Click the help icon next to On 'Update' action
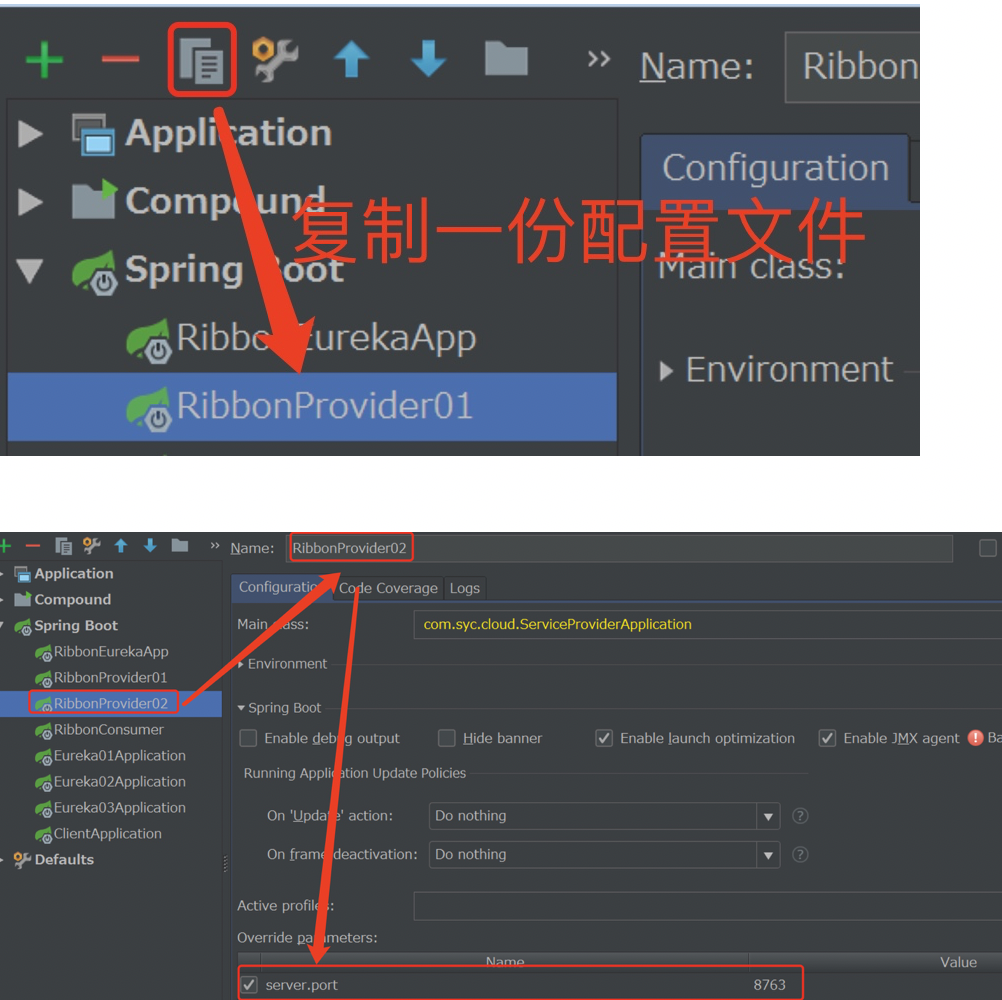Image resolution: width=1002 pixels, height=1000 pixels. coord(800,816)
